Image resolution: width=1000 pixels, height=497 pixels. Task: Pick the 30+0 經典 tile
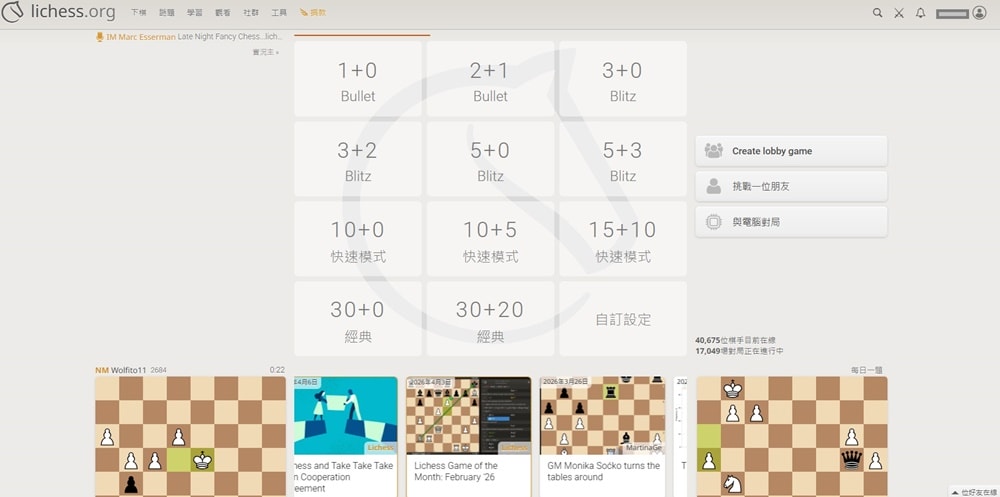coord(358,319)
